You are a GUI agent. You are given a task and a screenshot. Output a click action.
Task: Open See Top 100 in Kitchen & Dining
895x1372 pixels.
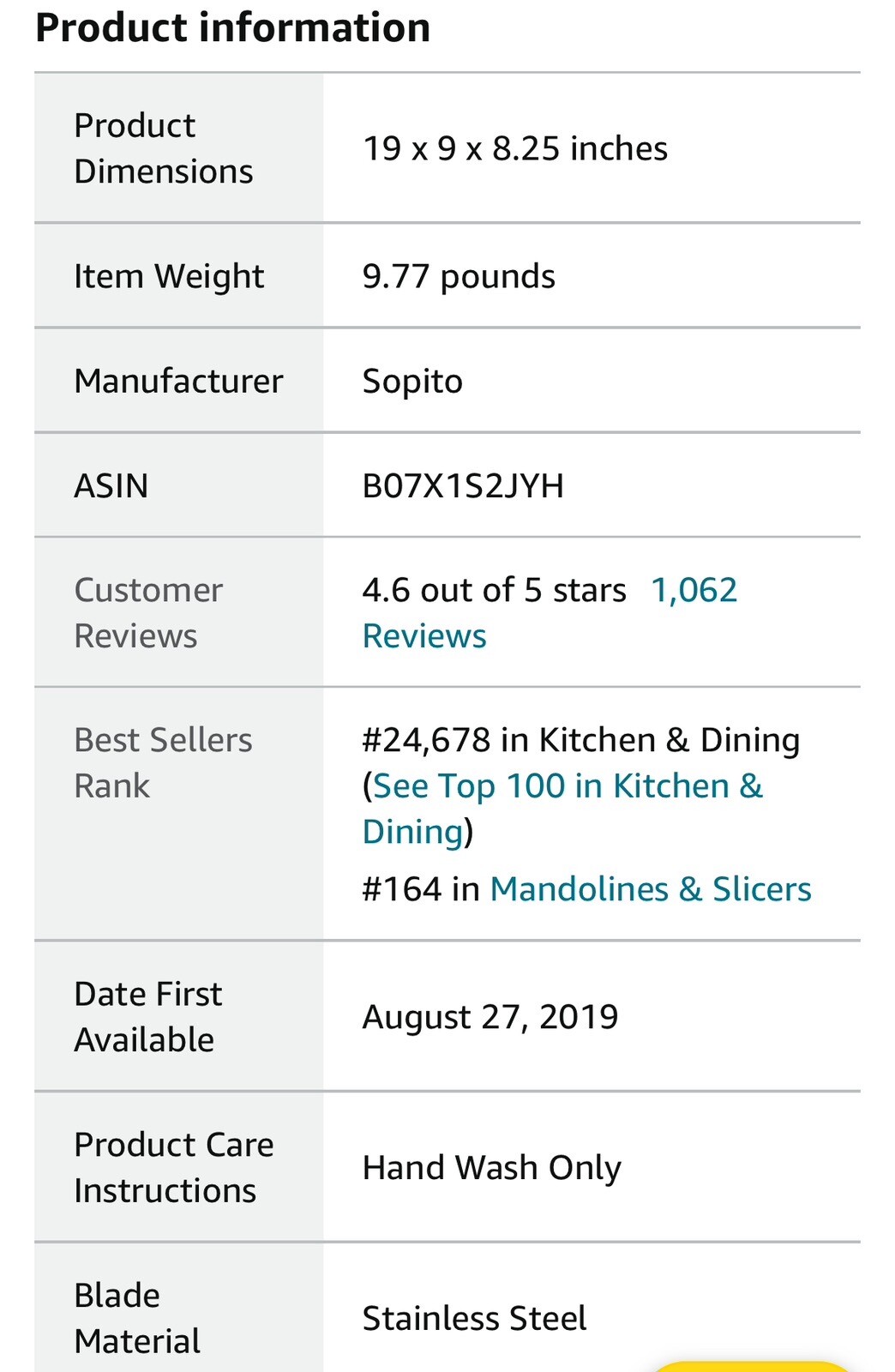click(x=567, y=786)
